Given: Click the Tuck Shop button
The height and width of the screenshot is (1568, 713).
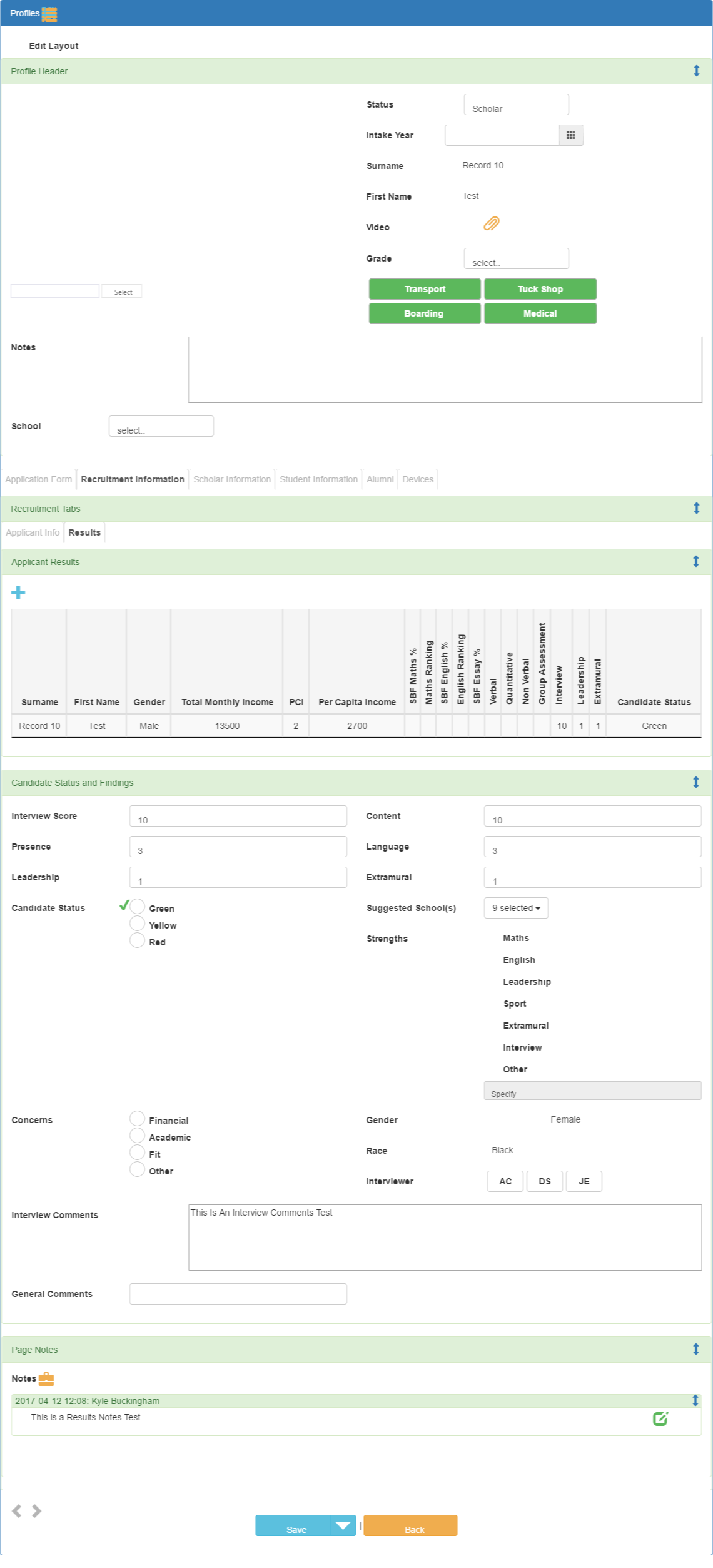Looking at the screenshot, I should click(x=540, y=290).
